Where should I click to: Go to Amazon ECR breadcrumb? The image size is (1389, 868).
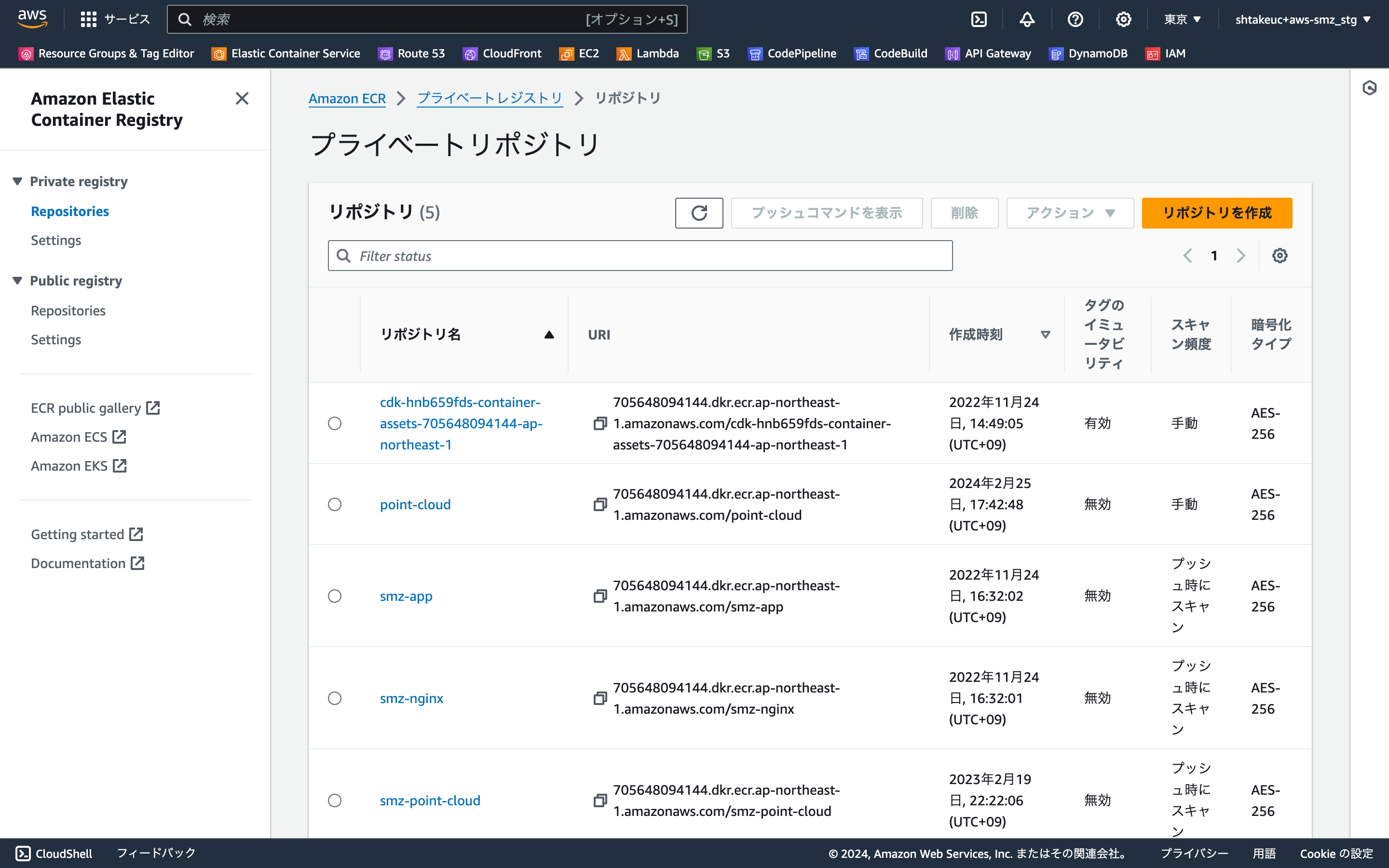coord(347,98)
